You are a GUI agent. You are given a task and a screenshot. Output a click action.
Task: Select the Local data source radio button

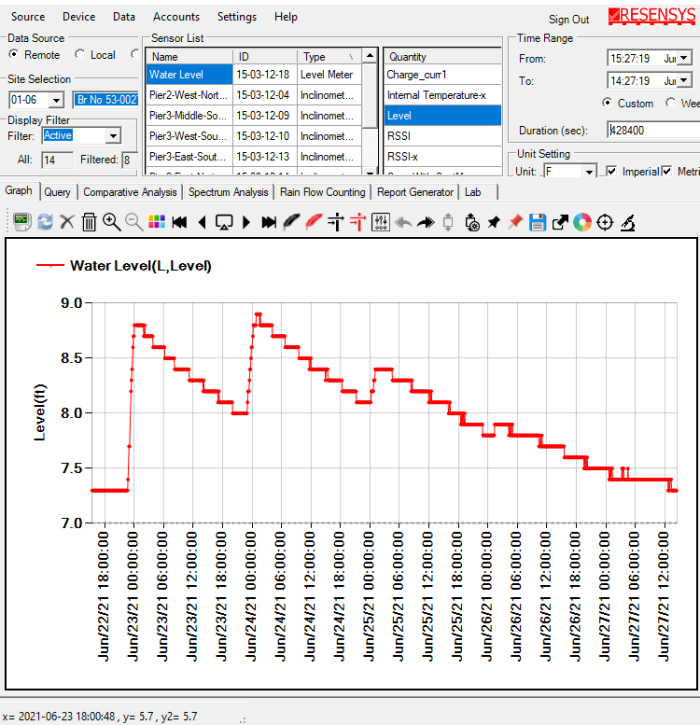[x=83, y=55]
